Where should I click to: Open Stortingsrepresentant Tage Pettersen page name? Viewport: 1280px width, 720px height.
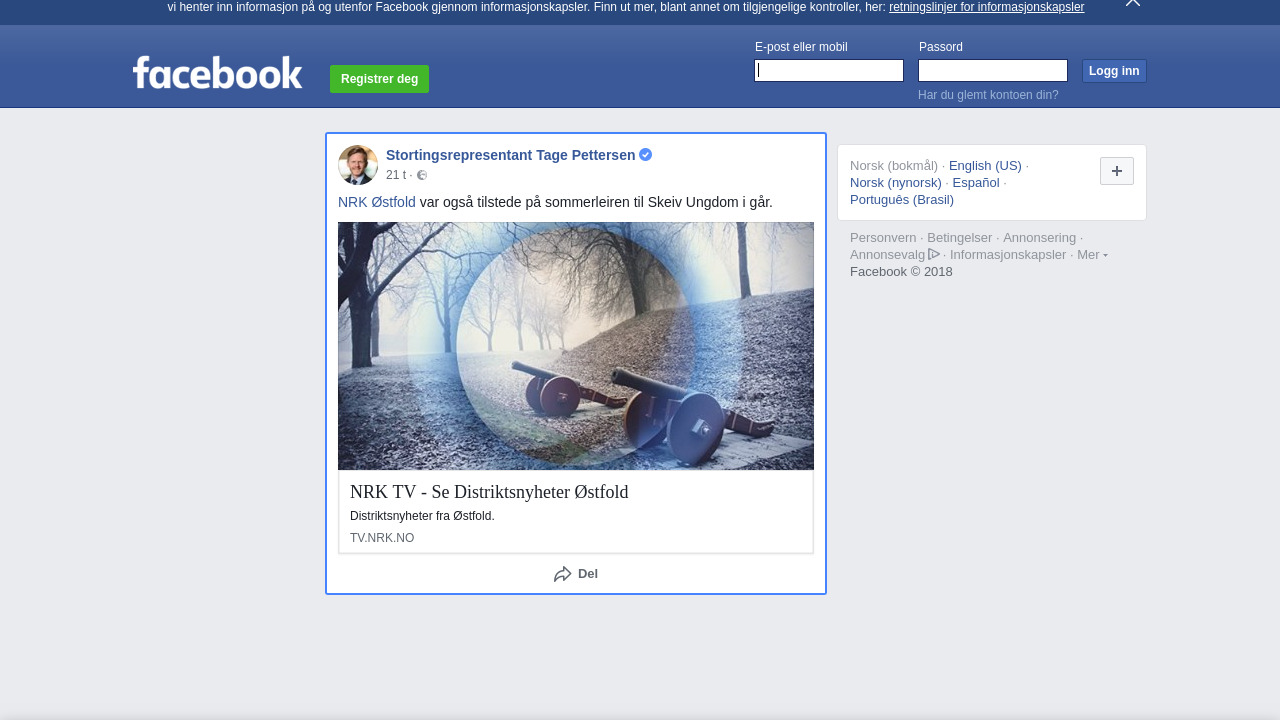coord(510,155)
